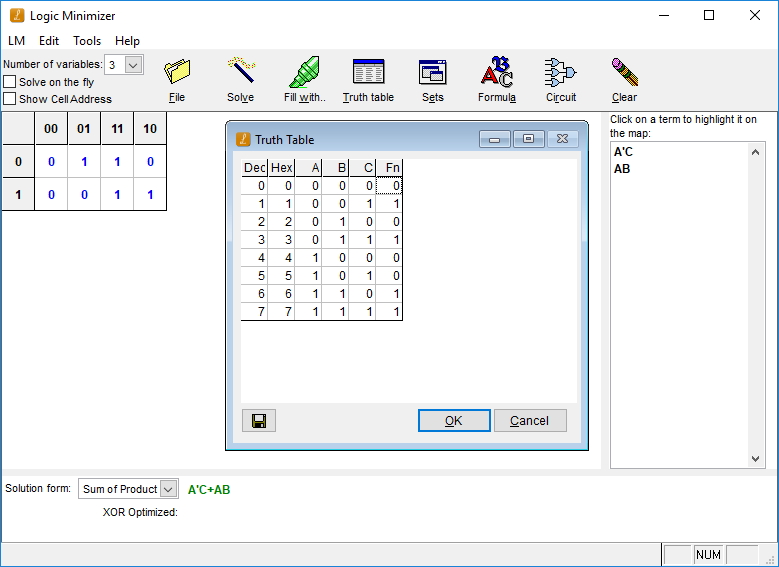Click the B column header in truth table
779x567 pixels.
(335, 168)
